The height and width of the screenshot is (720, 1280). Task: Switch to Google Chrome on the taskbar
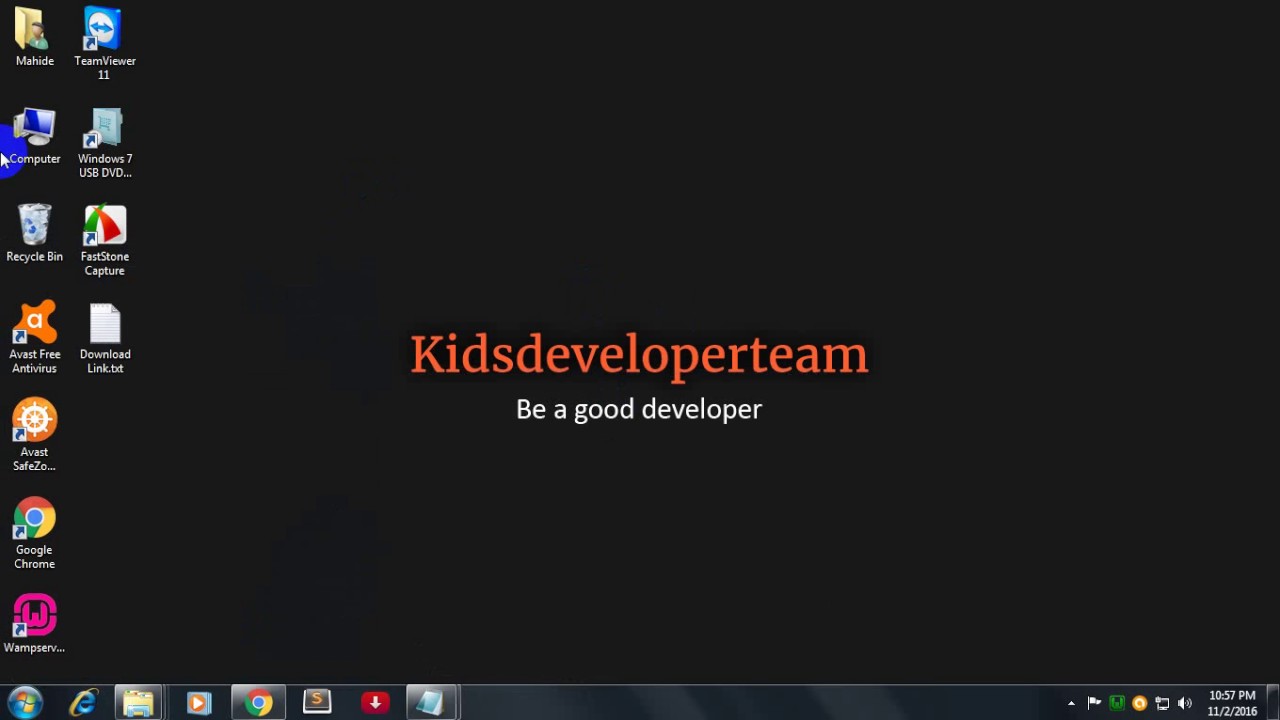tap(258, 703)
